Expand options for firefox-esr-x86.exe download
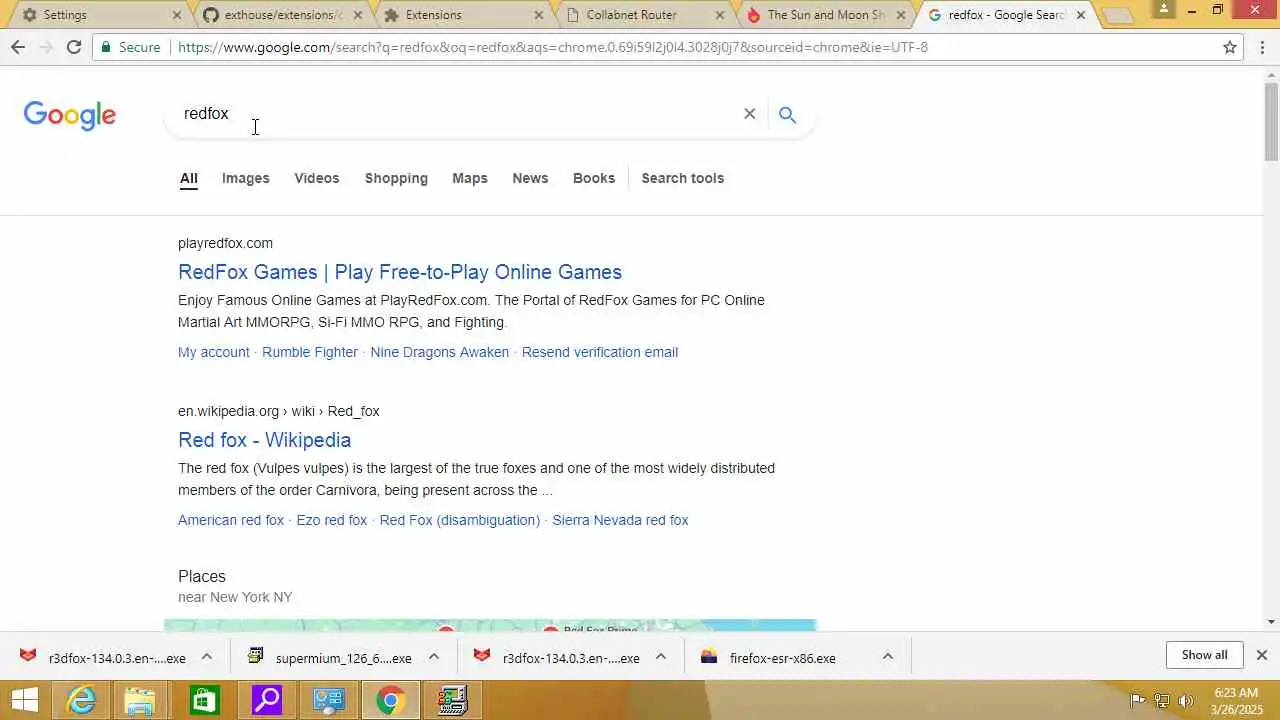 pos(887,657)
